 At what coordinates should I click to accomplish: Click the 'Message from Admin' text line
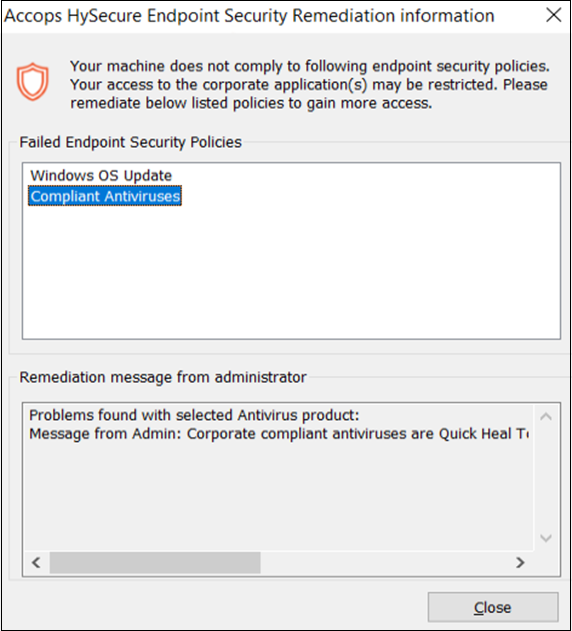click(279, 434)
